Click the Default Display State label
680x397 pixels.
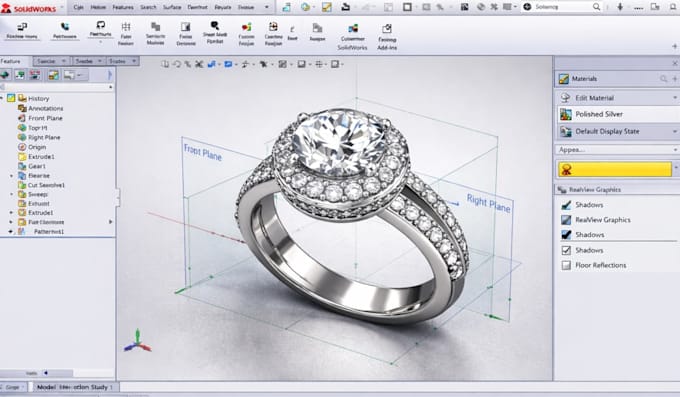pos(607,131)
